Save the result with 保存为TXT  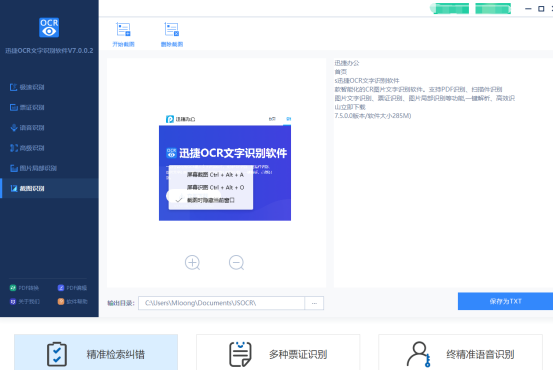pyautogui.click(x=505, y=301)
